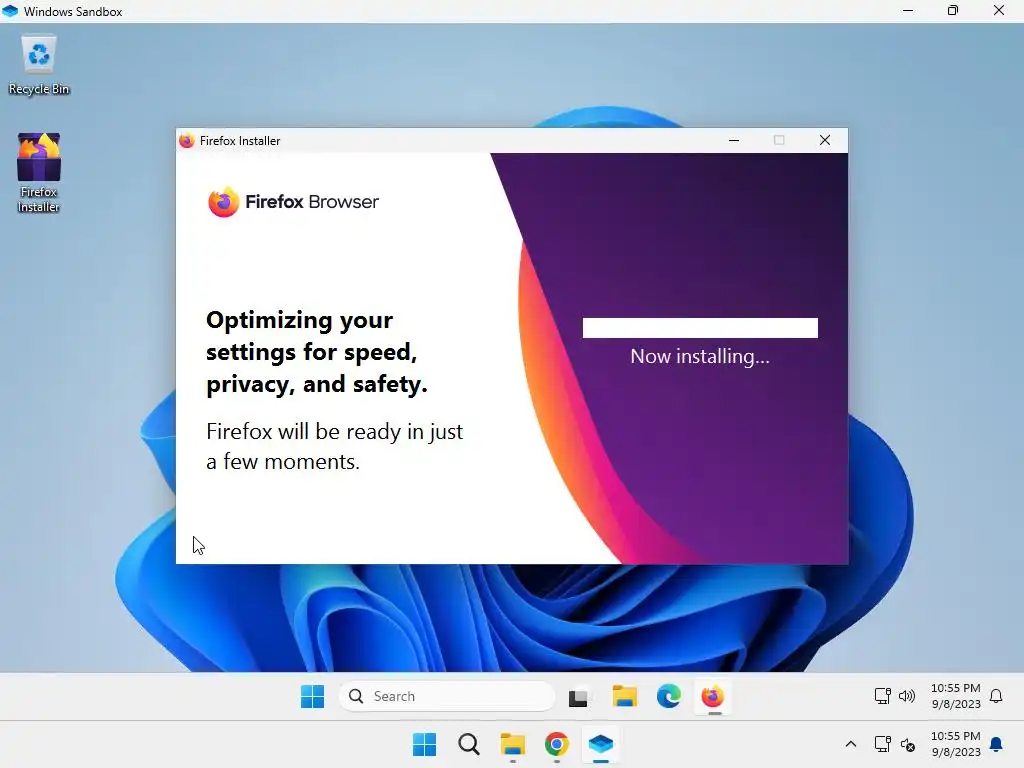Screen dimensions: 1024x768
Task: Switch to Google Chrome on the host taskbar
Action: click(557, 744)
